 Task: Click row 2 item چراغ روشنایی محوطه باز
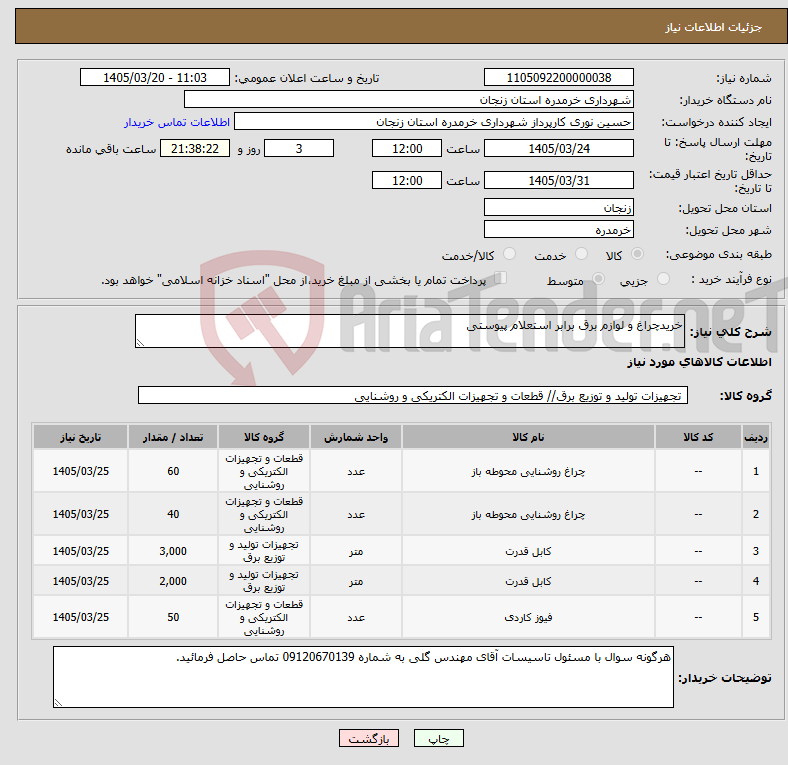tap(528, 514)
